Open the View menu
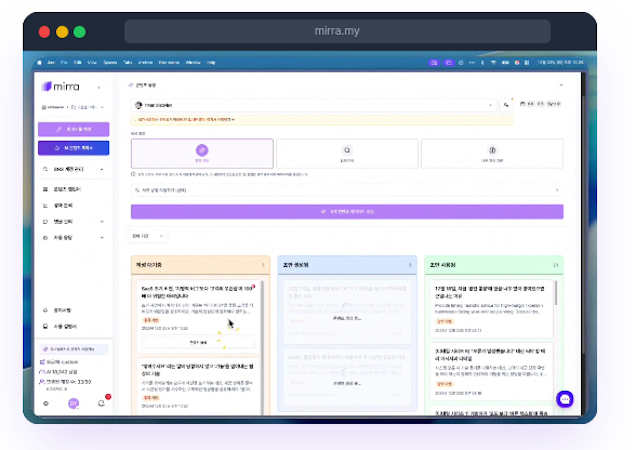 92,62
